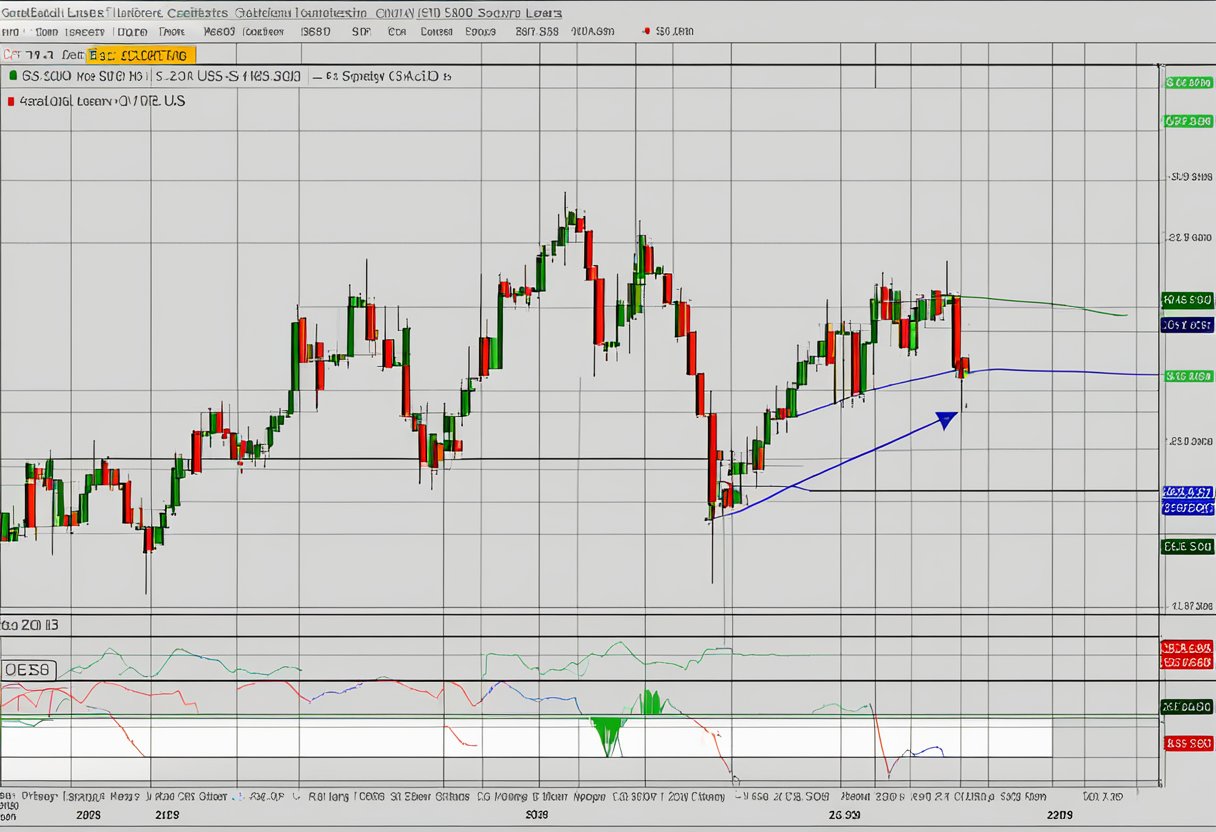1216x832 pixels.
Task: Expand the OE58 indicator label box
Action: (x=29, y=670)
